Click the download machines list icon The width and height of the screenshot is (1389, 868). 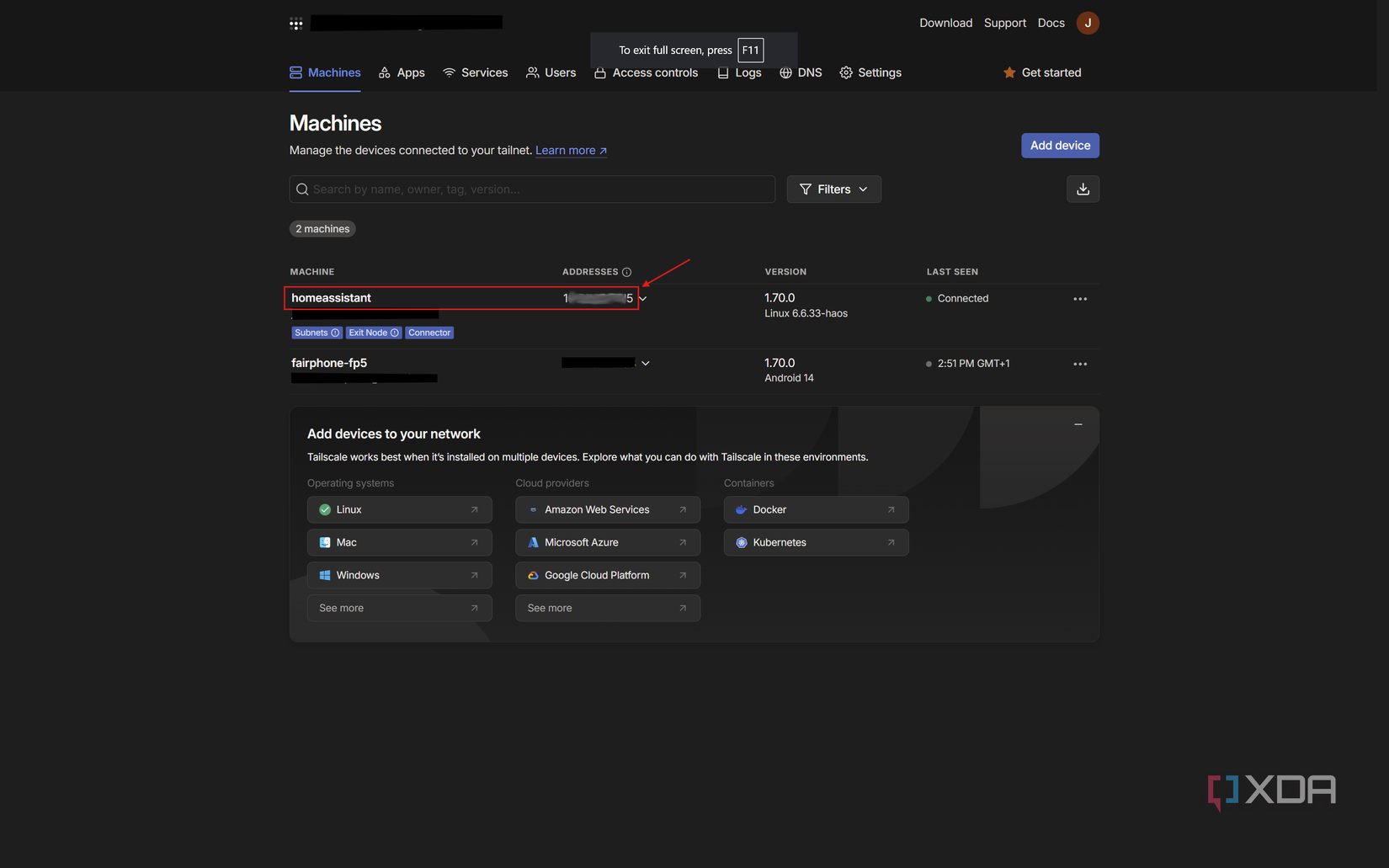[1083, 189]
